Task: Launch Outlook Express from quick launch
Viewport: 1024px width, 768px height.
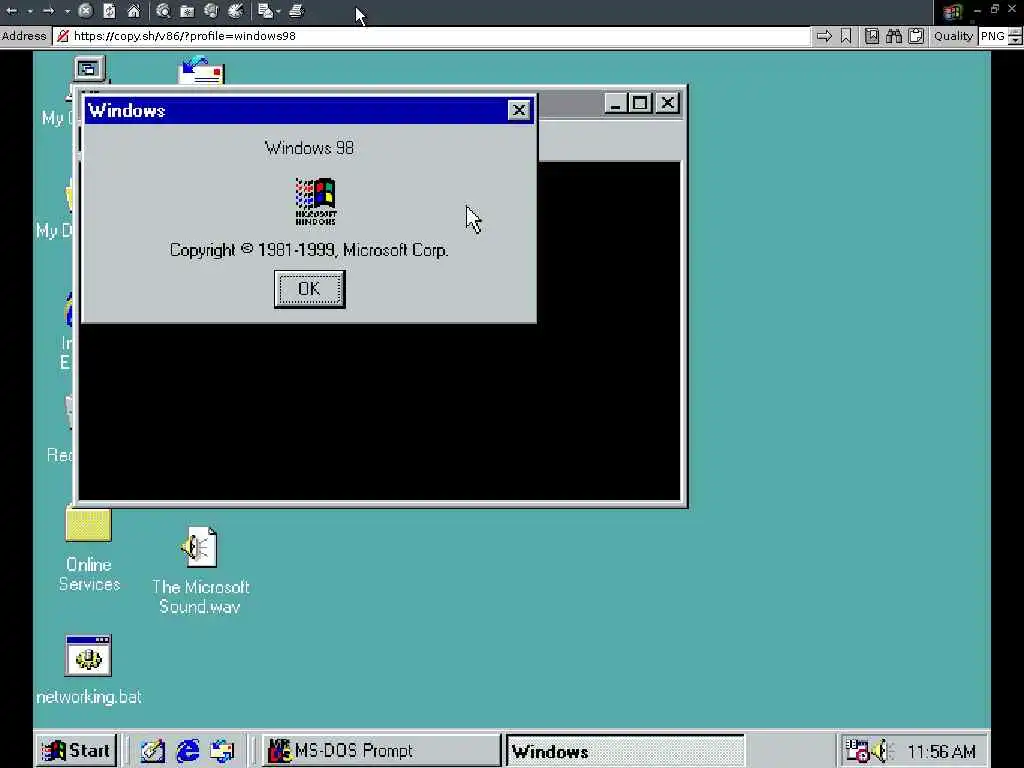Action: [x=223, y=751]
